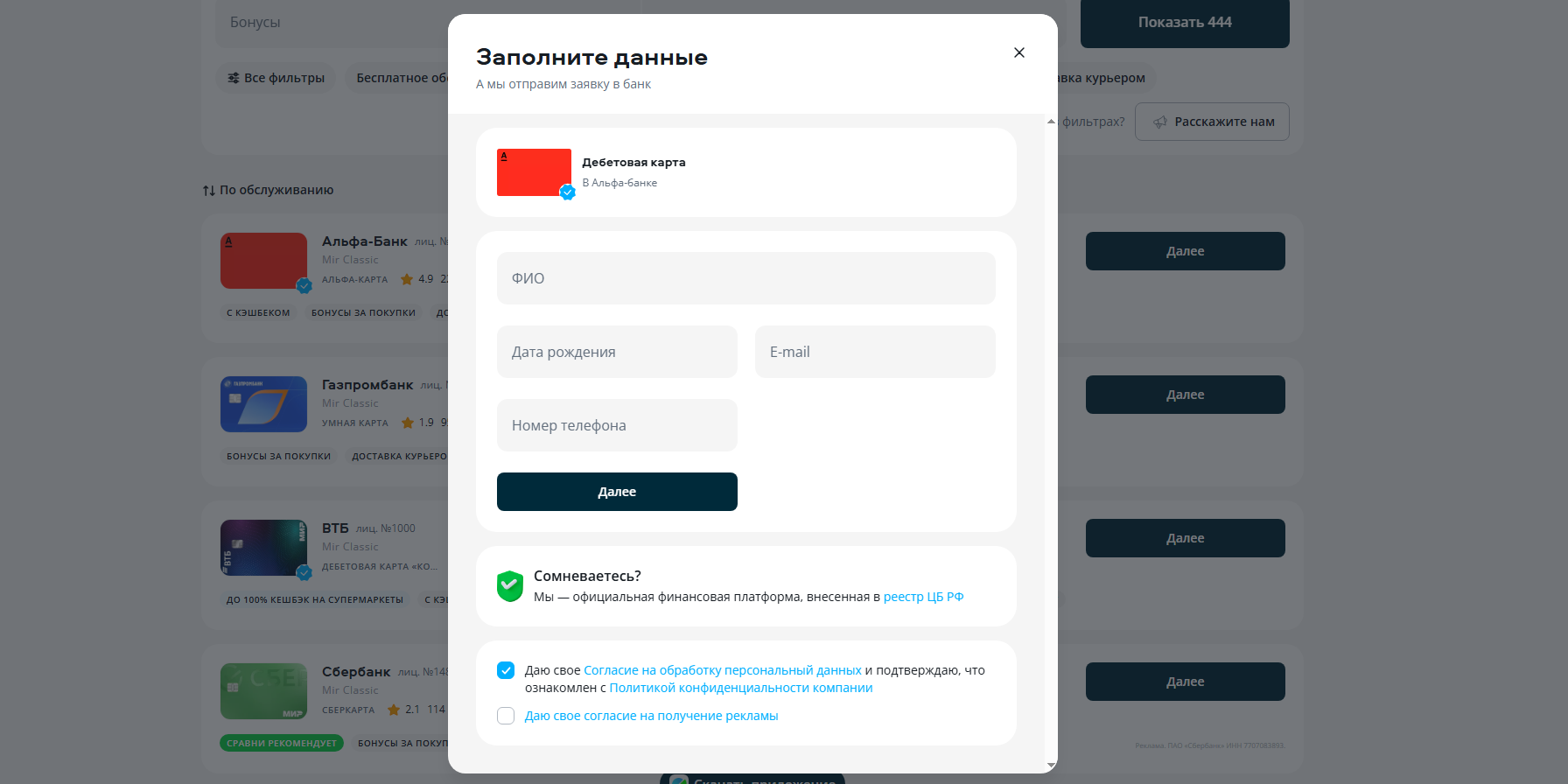Click the red Alfa-Bank card image in dialog

(x=534, y=172)
